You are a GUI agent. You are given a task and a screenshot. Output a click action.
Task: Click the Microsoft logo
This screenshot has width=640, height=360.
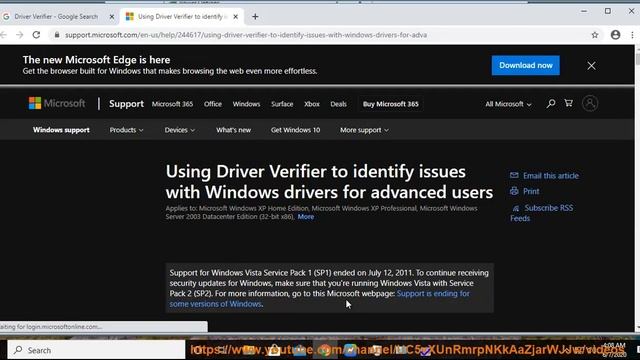click(57, 103)
